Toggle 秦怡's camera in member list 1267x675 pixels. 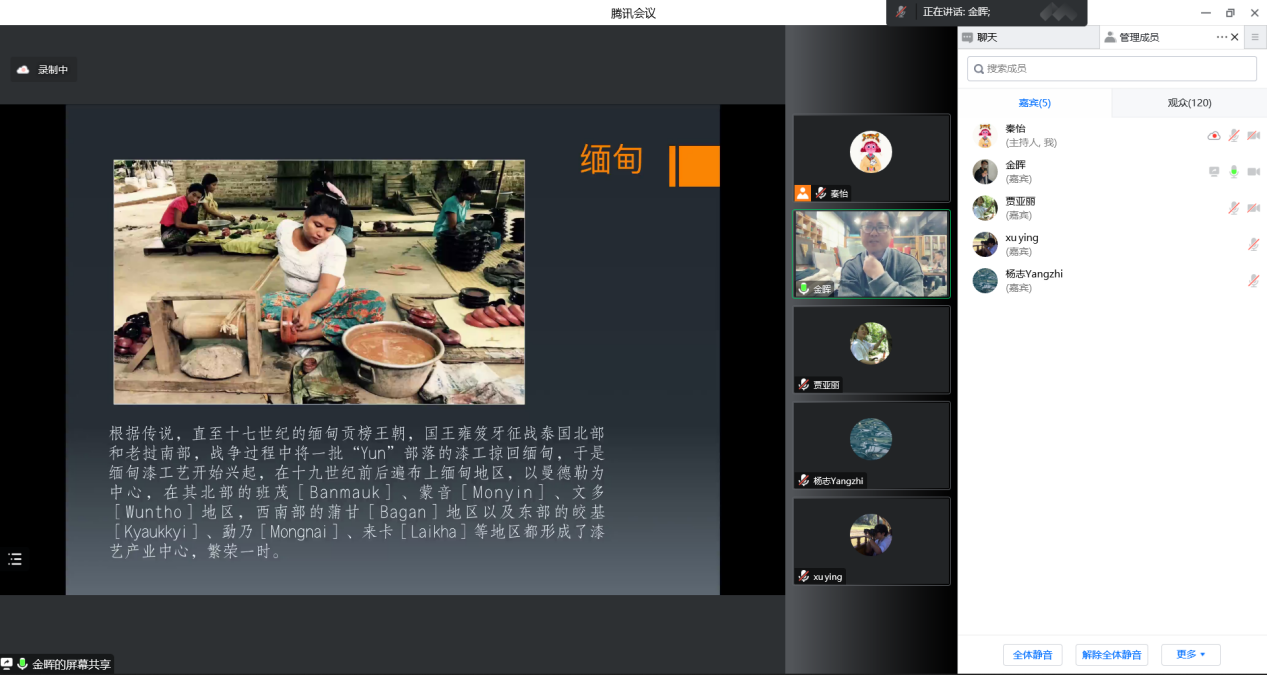pyautogui.click(x=1253, y=136)
